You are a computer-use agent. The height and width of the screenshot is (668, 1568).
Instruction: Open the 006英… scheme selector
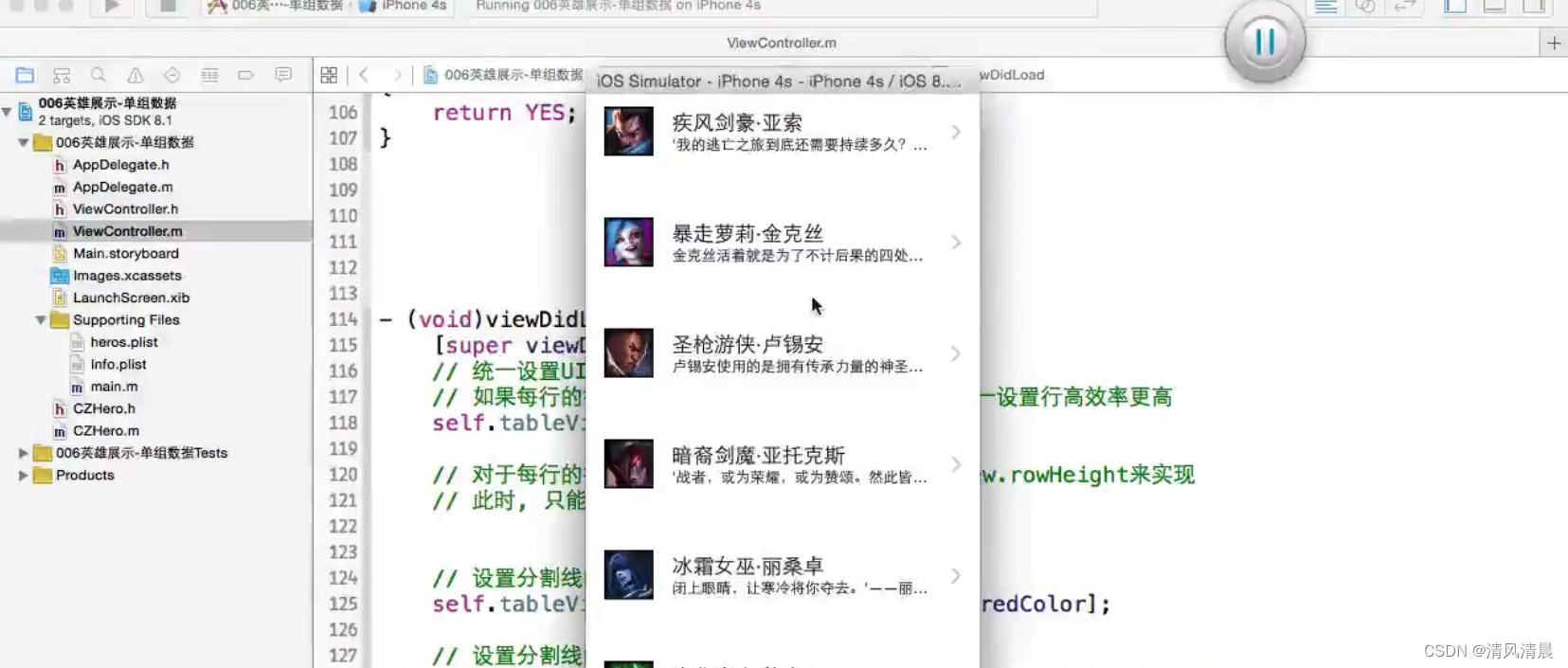tap(275, 6)
